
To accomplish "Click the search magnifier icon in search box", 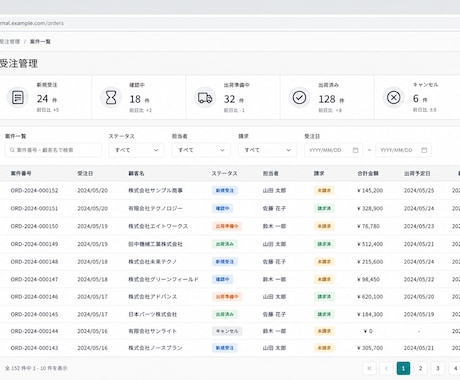I will click(x=12, y=150).
